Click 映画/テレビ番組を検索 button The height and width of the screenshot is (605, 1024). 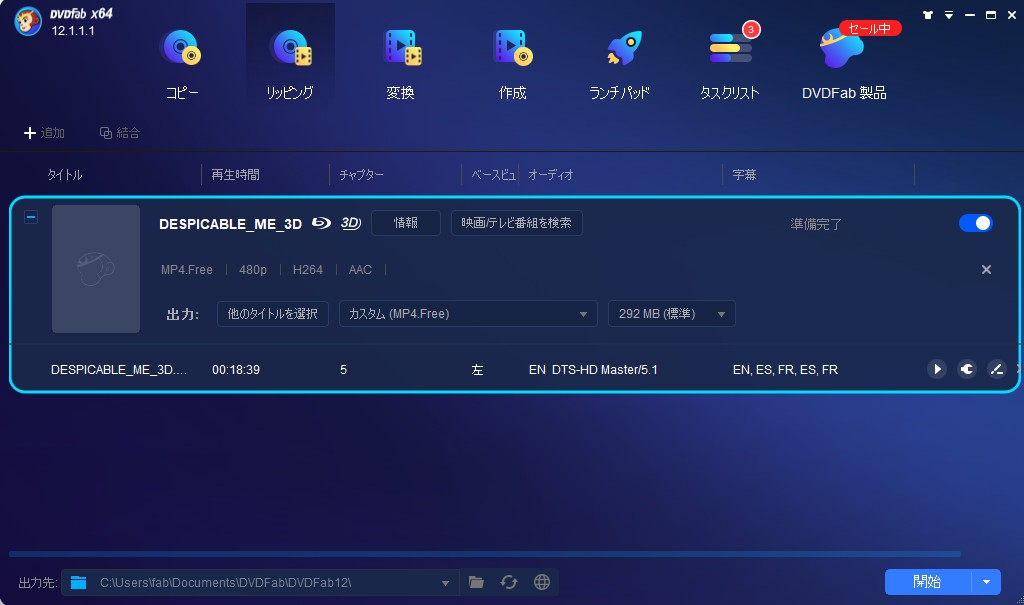[x=517, y=223]
